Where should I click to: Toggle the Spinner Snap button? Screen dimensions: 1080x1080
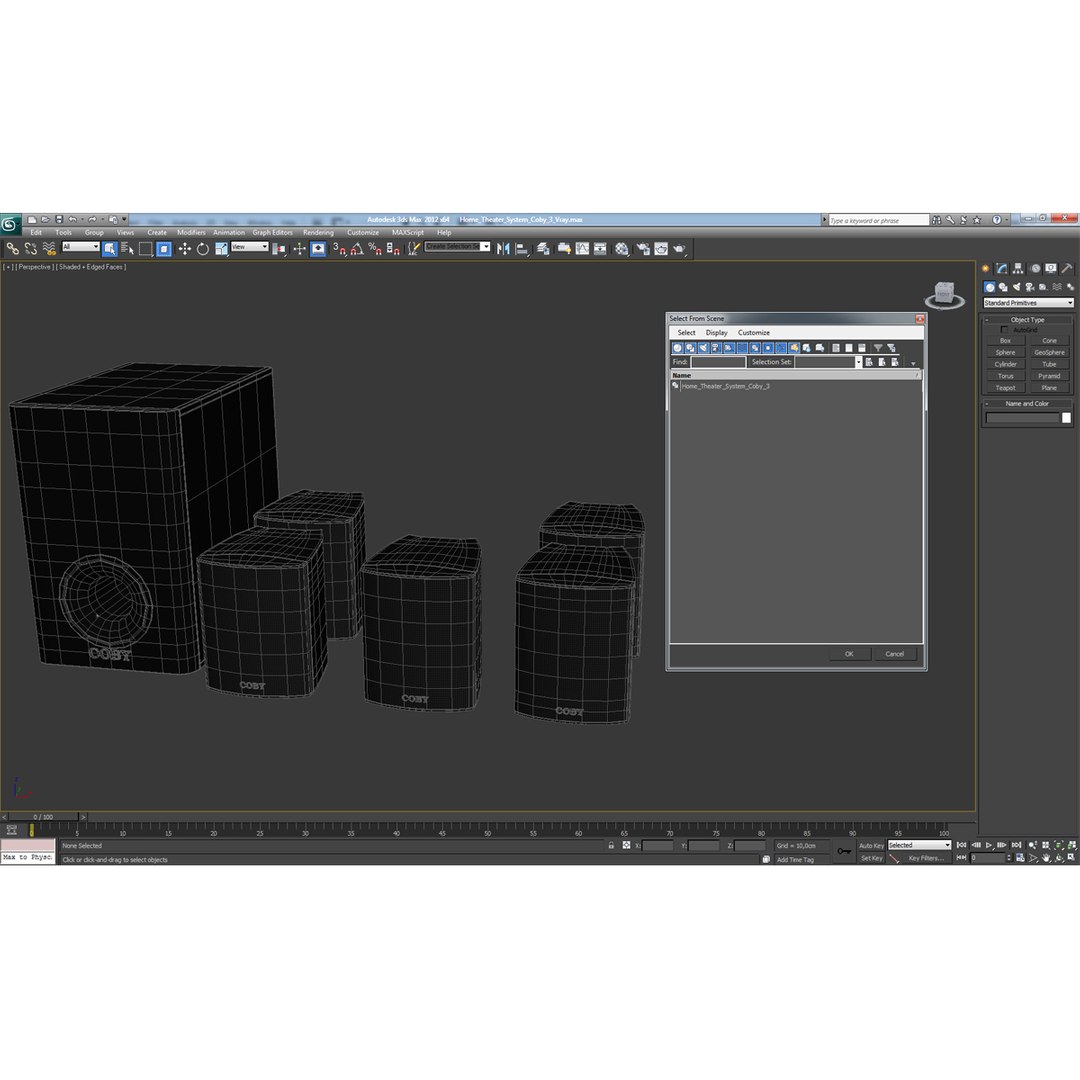pyautogui.click(x=393, y=249)
